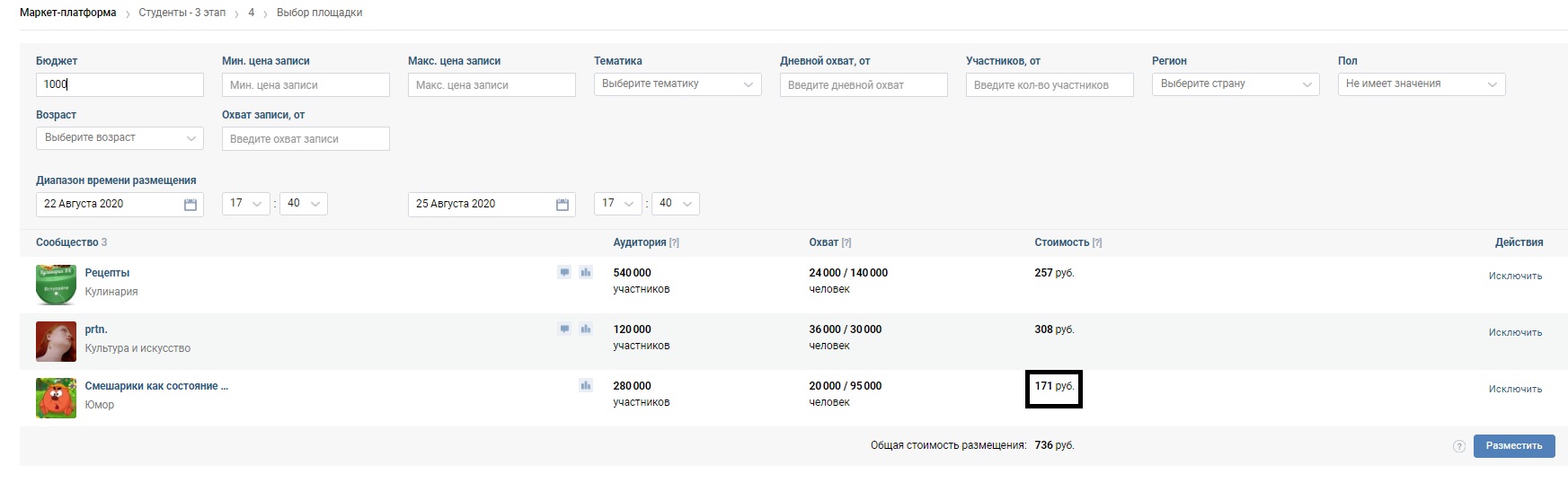Open end hour dropdown after 25 Августа

[x=618, y=204]
